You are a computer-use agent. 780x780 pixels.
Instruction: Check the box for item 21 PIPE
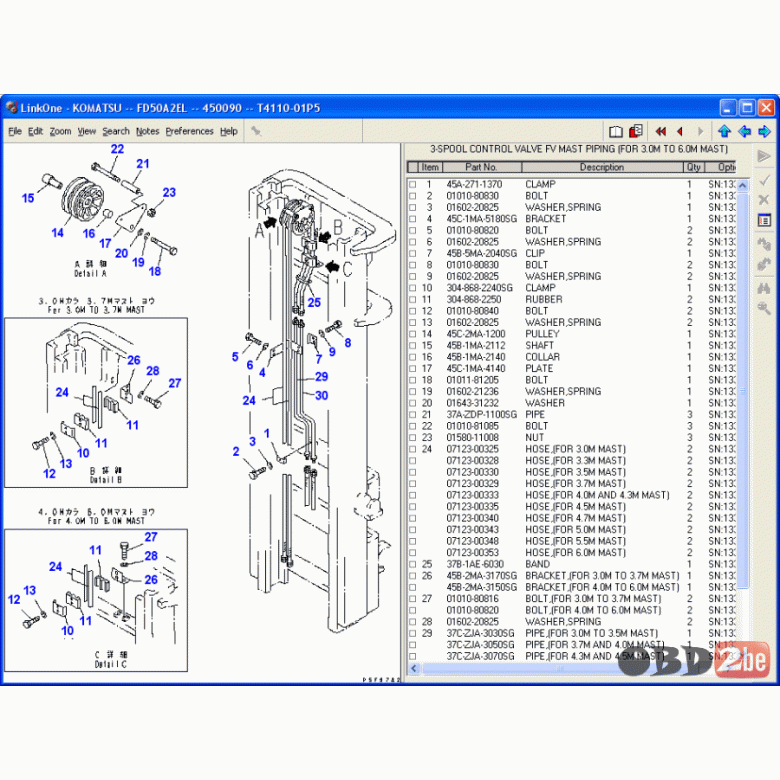point(413,415)
